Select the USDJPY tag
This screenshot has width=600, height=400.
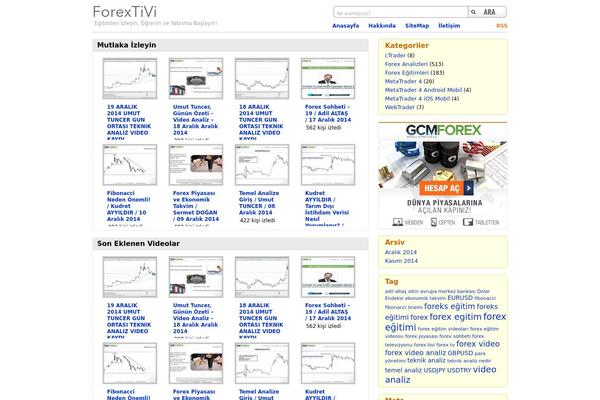click(x=434, y=371)
